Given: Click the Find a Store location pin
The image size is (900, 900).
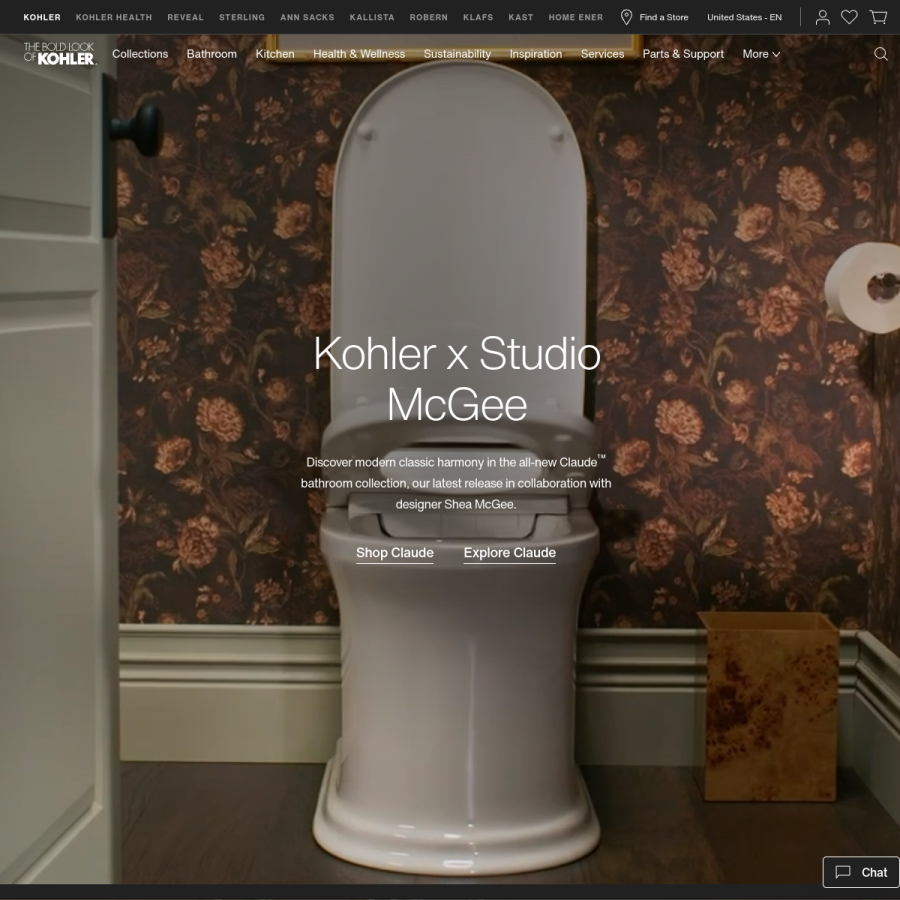Looking at the screenshot, I should pos(626,17).
